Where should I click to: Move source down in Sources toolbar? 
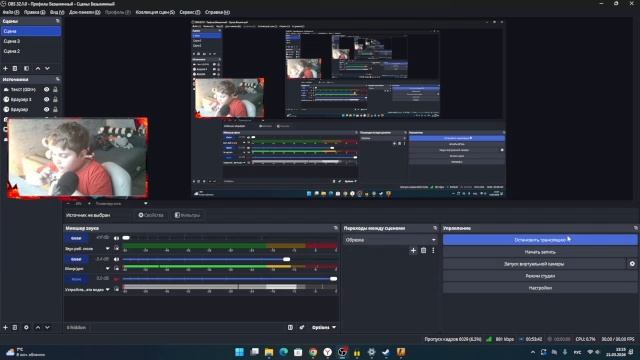pyautogui.click(x=47, y=327)
